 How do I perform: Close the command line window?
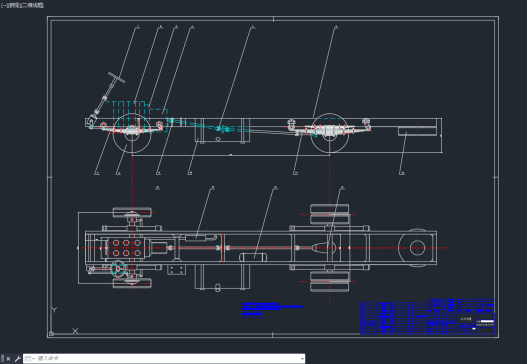8,359
